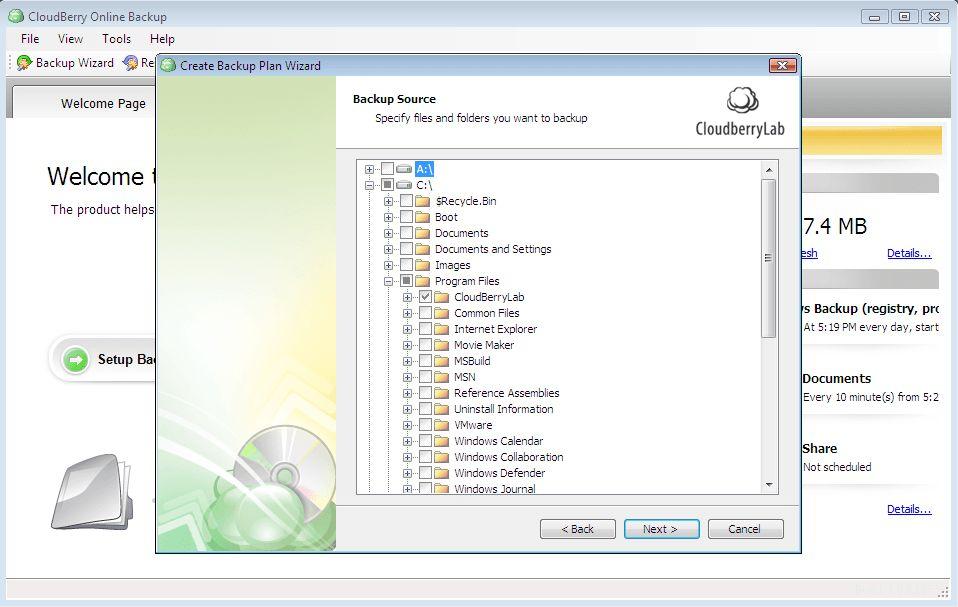Click the VMware folder icon
This screenshot has height=607, width=958.
[x=442, y=425]
